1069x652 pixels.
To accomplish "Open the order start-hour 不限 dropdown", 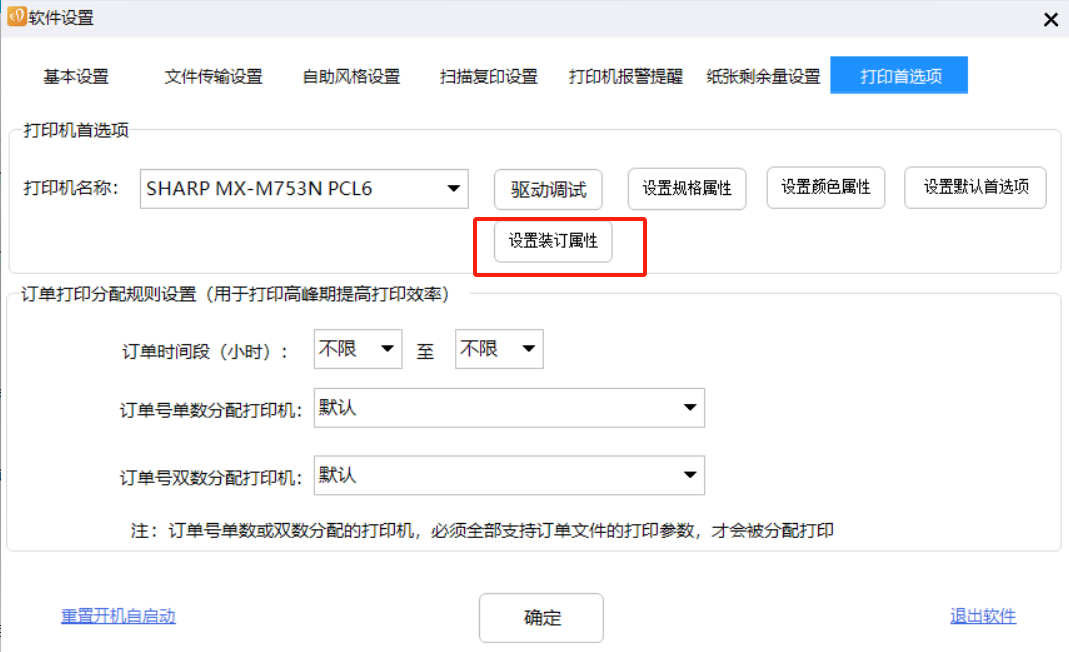I will pyautogui.click(x=357, y=349).
